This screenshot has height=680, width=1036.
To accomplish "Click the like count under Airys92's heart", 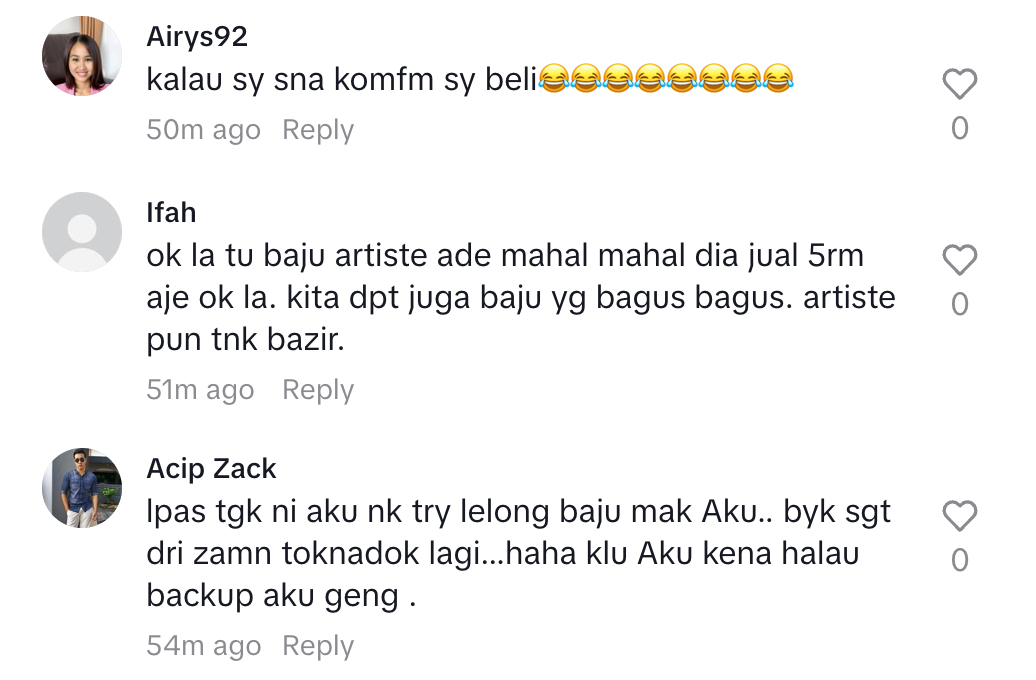I will tap(959, 128).
